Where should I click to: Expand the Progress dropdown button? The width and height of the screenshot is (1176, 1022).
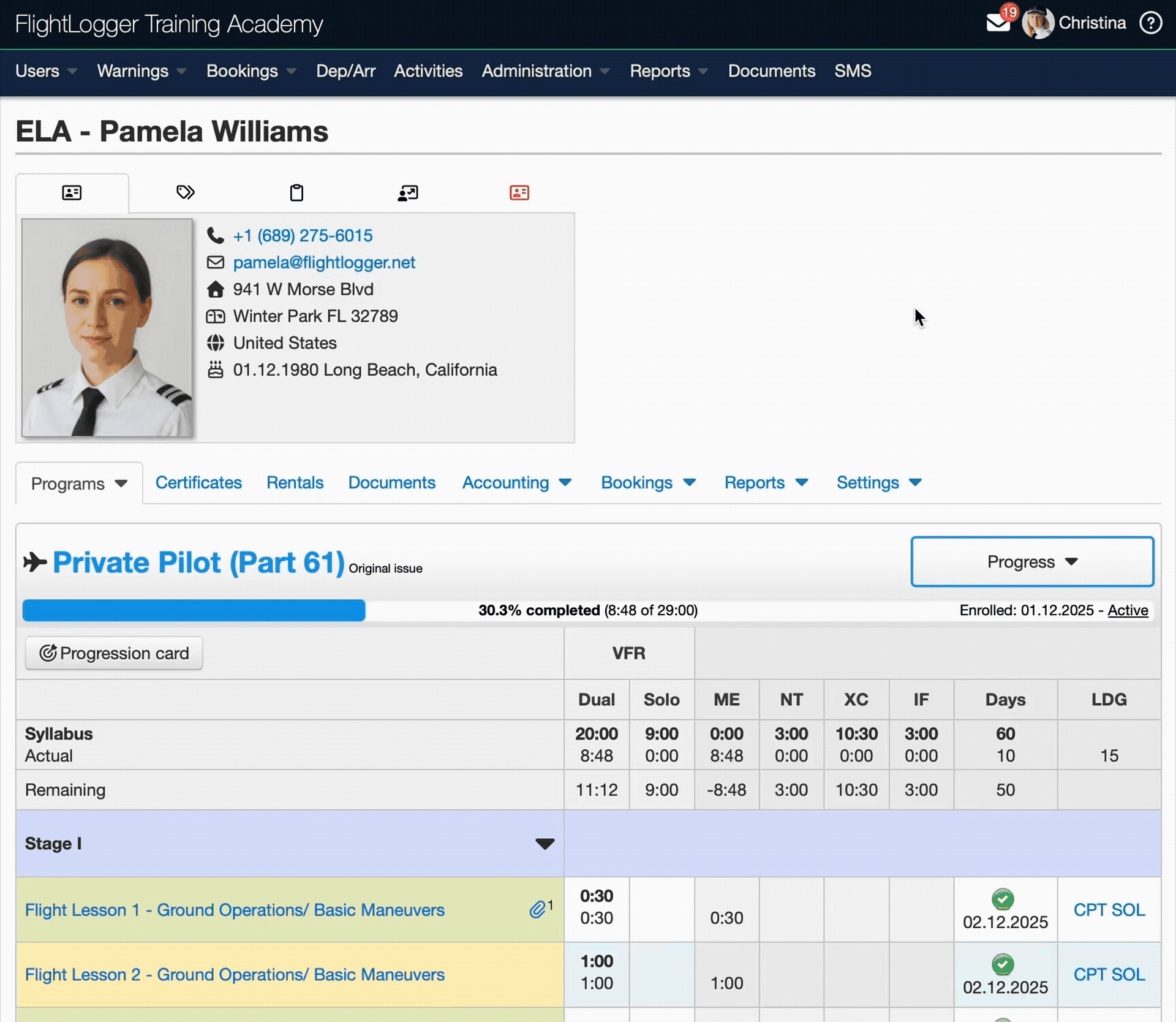click(x=1032, y=562)
